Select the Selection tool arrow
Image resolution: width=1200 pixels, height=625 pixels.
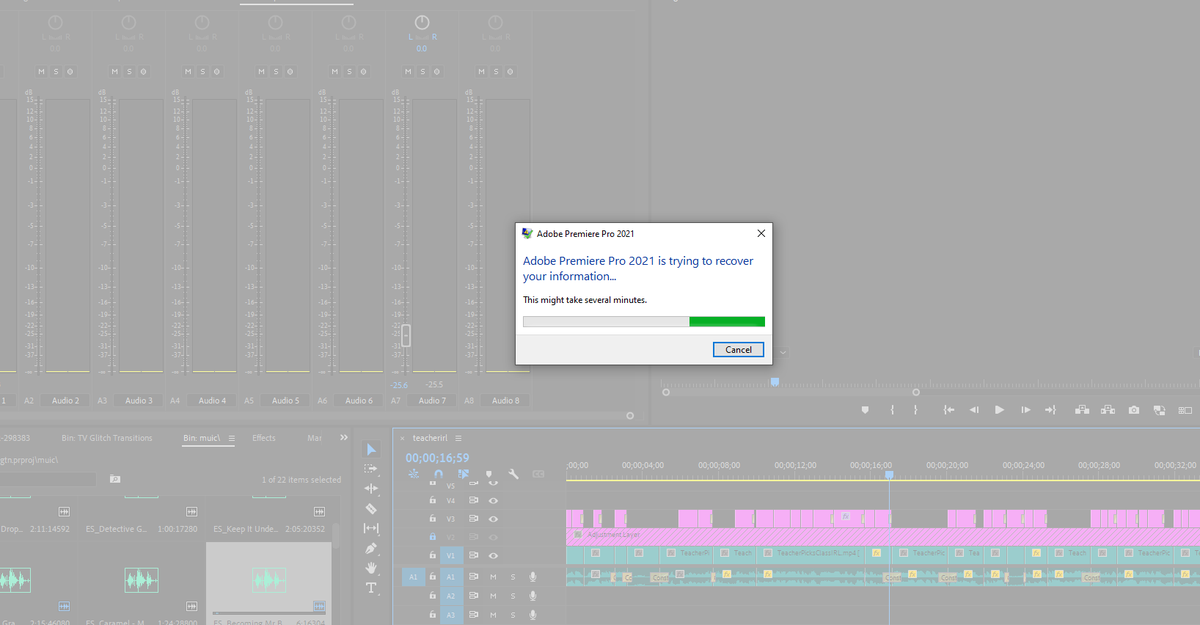[371, 449]
